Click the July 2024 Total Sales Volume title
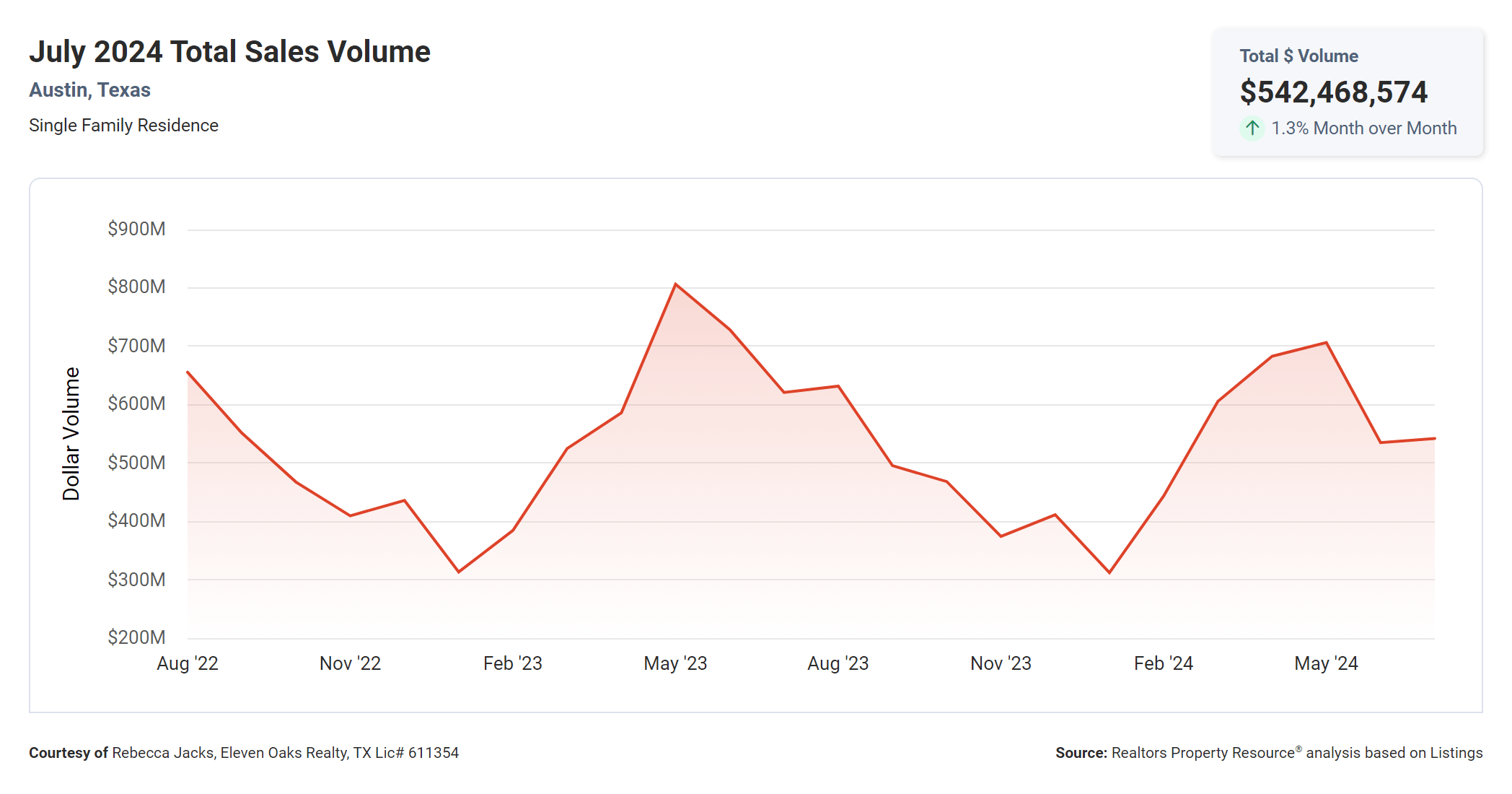Viewport: 1512px width, 794px height. coord(229,52)
